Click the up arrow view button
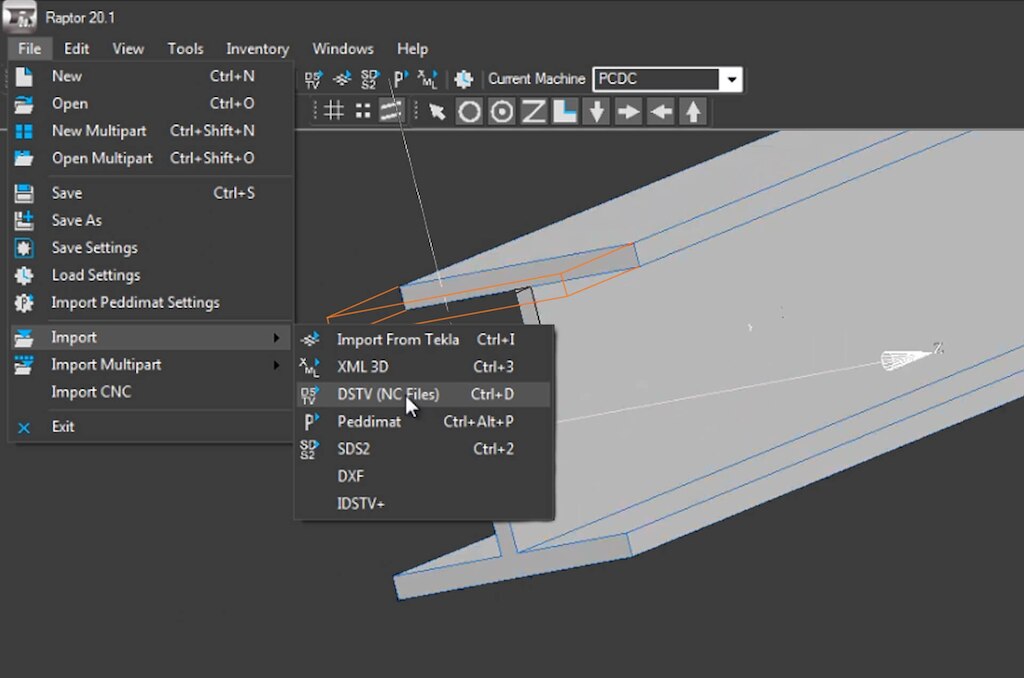 693,111
